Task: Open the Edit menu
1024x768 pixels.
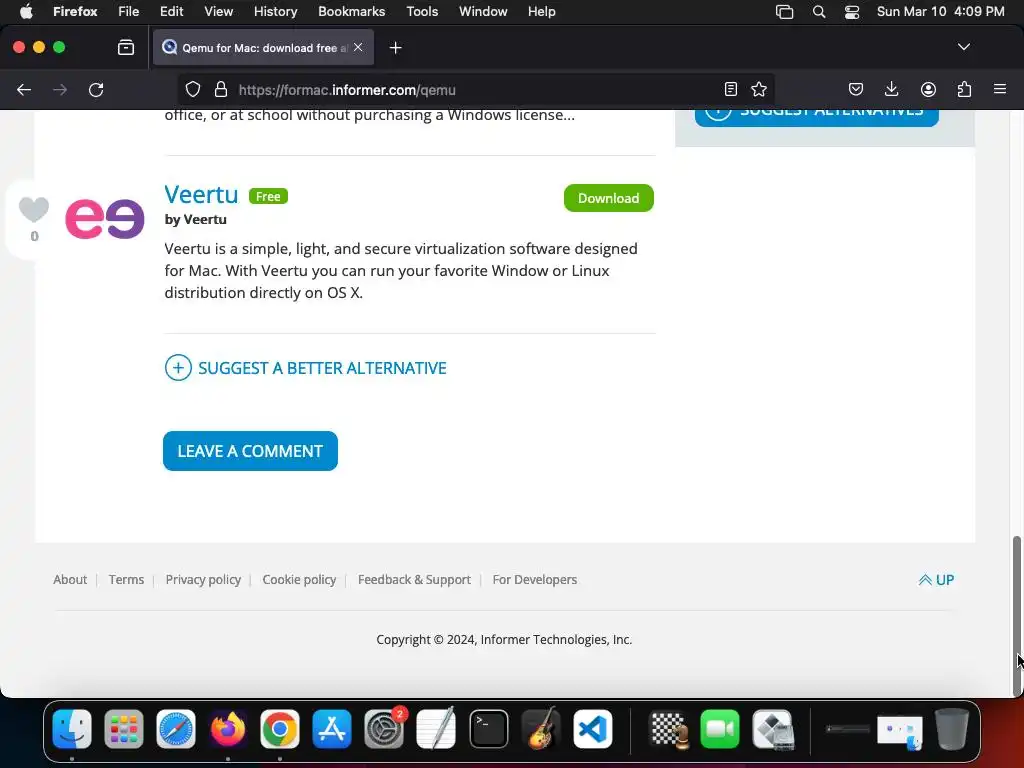Action: [x=172, y=11]
